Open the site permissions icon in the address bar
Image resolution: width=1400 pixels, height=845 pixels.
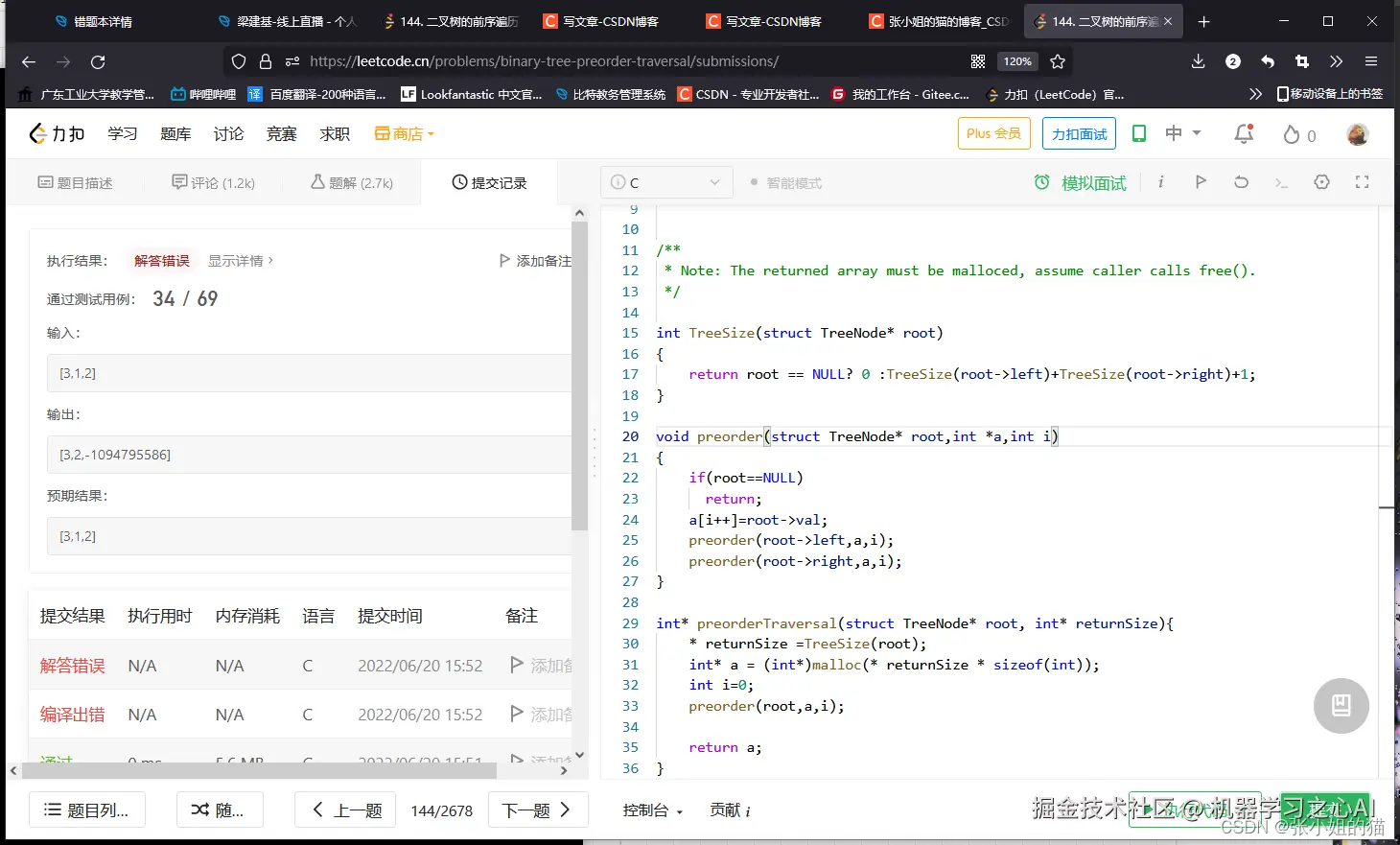[x=292, y=61]
